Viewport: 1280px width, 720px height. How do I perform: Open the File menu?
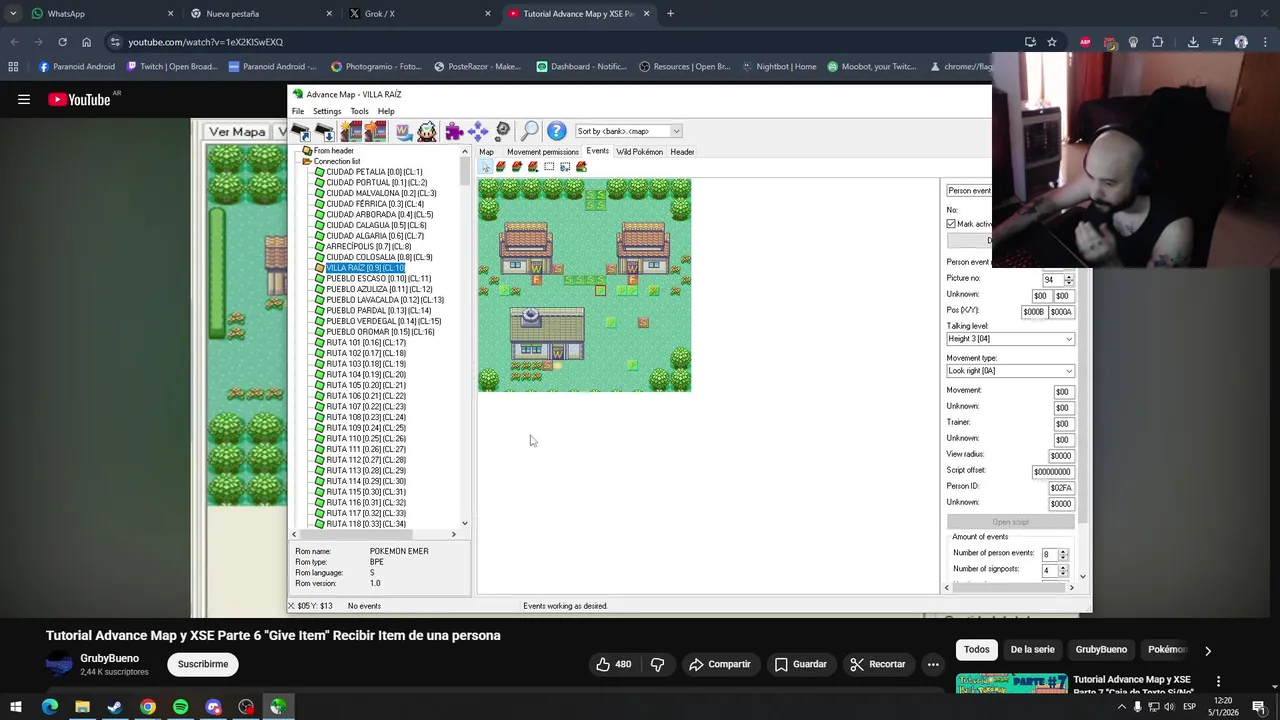tap(298, 111)
